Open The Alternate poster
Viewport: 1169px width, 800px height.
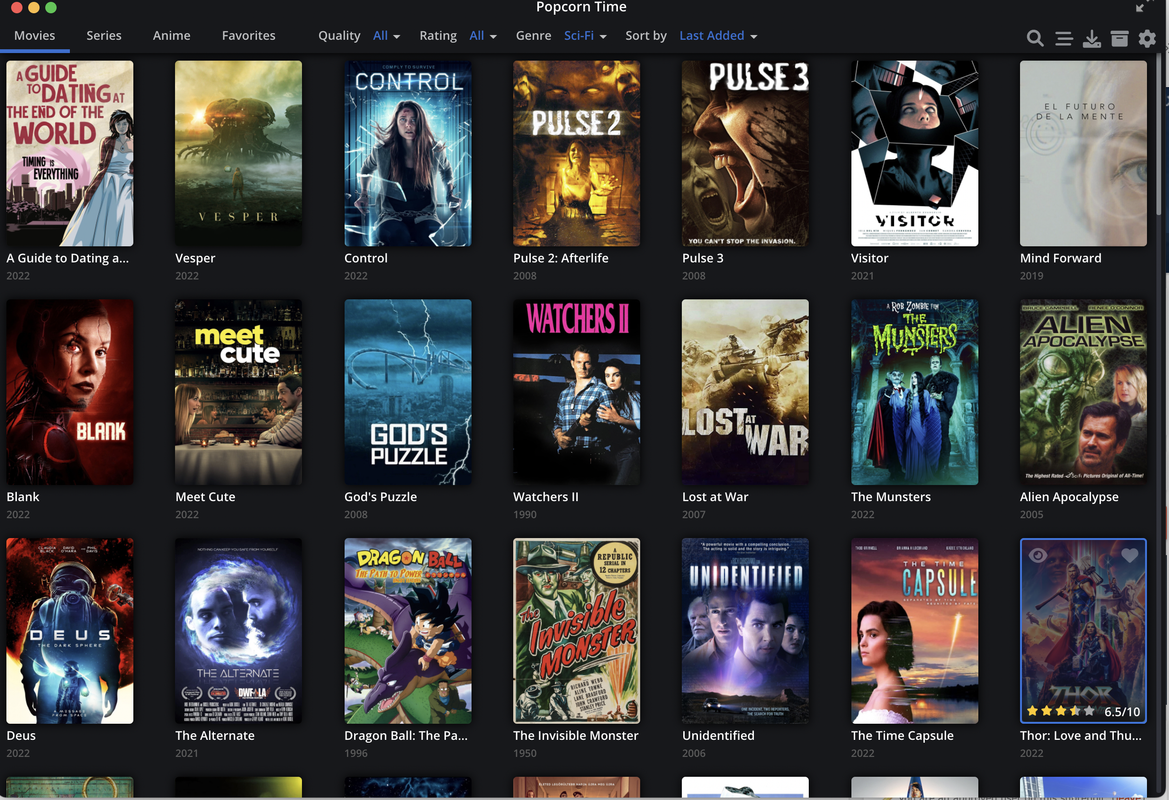pyautogui.click(x=239, y=631)
